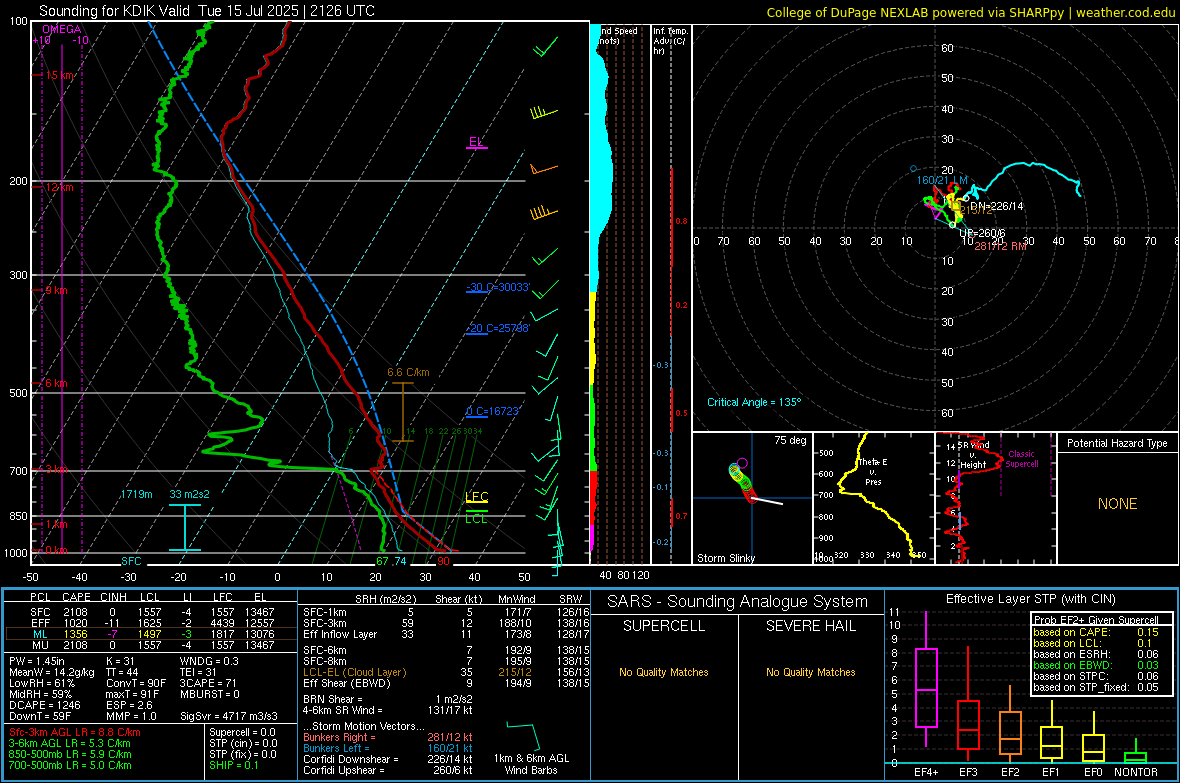
Task: Click the 15 km height marker
Action: pos(59,75)
